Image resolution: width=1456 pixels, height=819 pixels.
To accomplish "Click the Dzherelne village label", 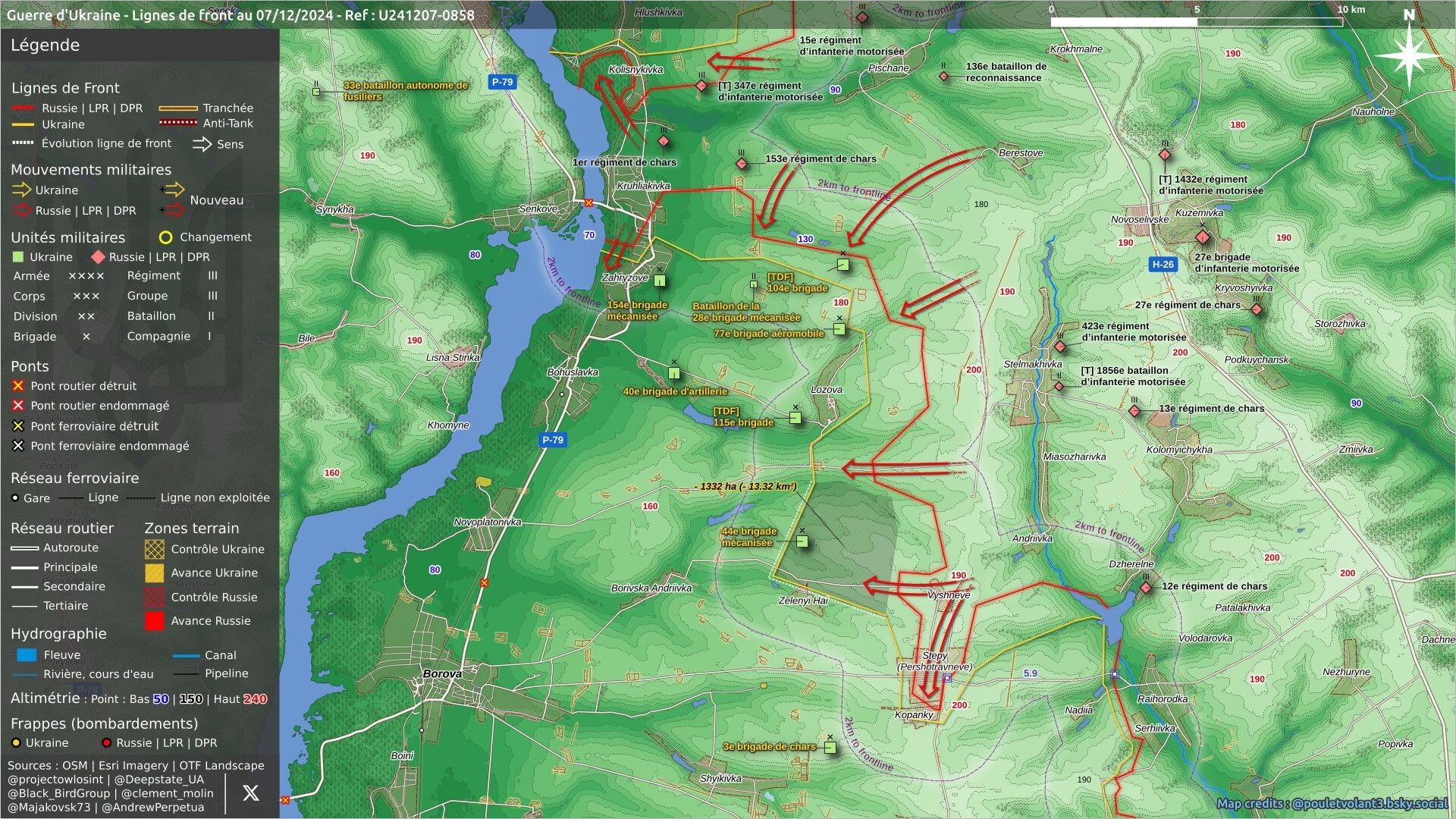I will click(1131, 565).
